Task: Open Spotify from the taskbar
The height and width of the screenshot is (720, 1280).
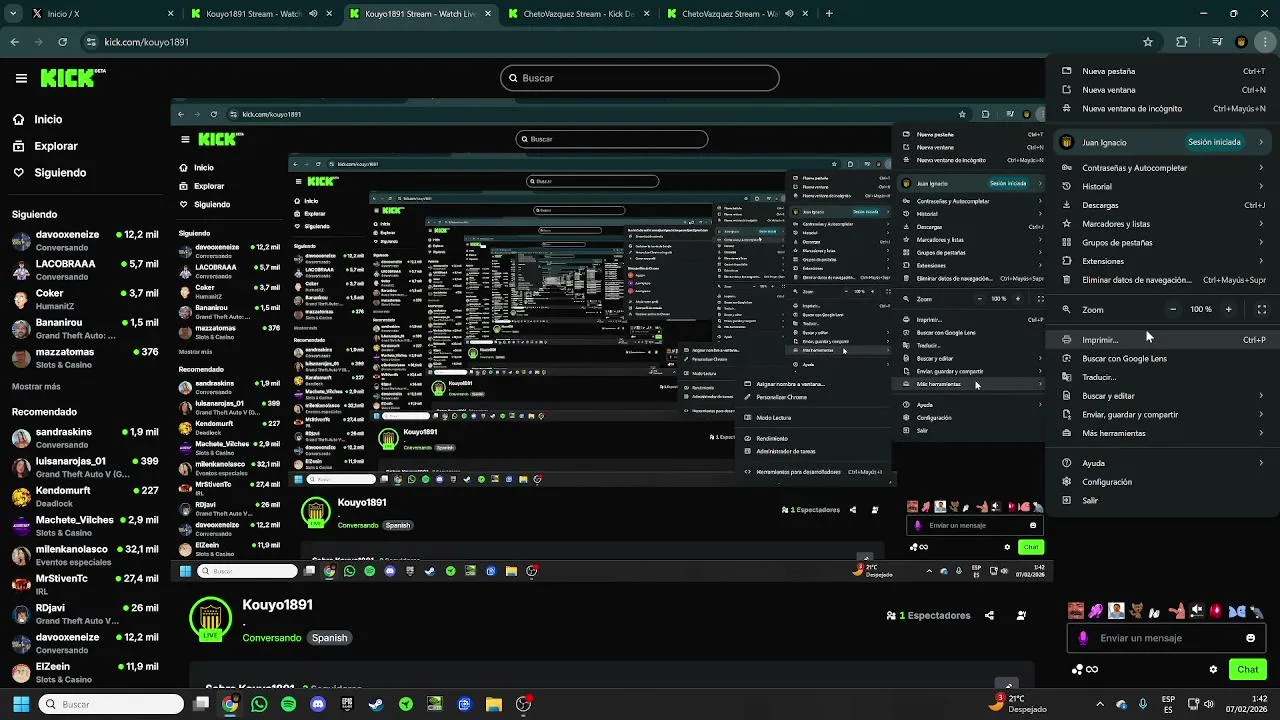Action: (x=289, y=704)
